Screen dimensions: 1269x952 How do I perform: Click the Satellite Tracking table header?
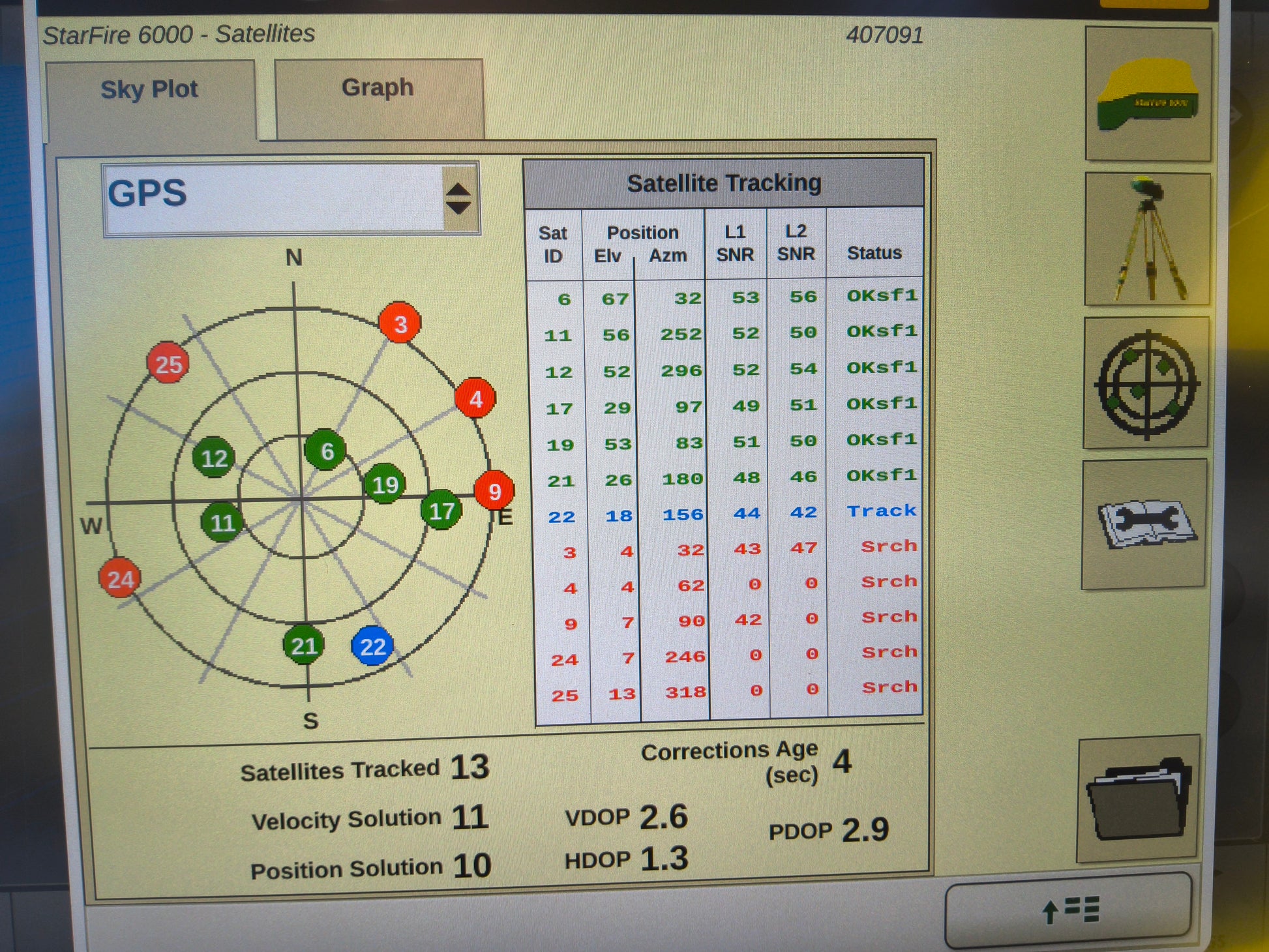pos(724,184)
